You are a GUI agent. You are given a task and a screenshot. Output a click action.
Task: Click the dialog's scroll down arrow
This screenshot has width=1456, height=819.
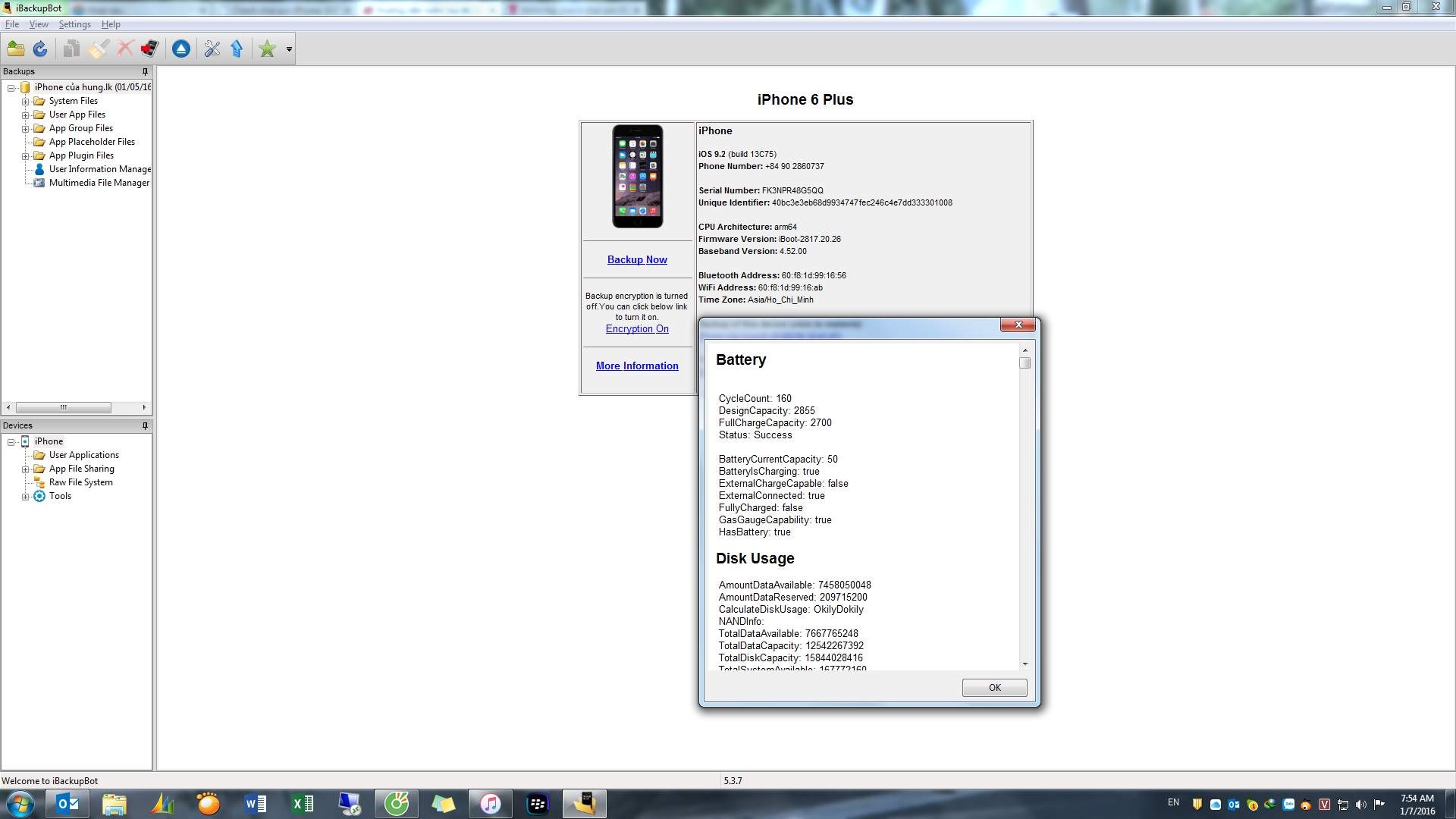[1025, 664]
